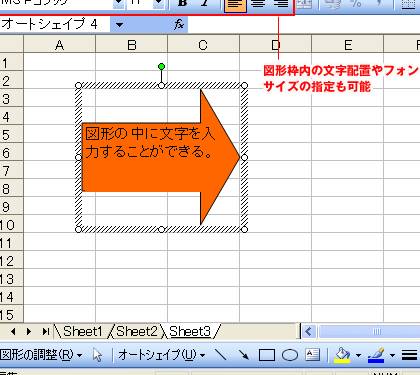The image size is (420, 375).
Task: Select row 15 header
Action: [11, 314]
